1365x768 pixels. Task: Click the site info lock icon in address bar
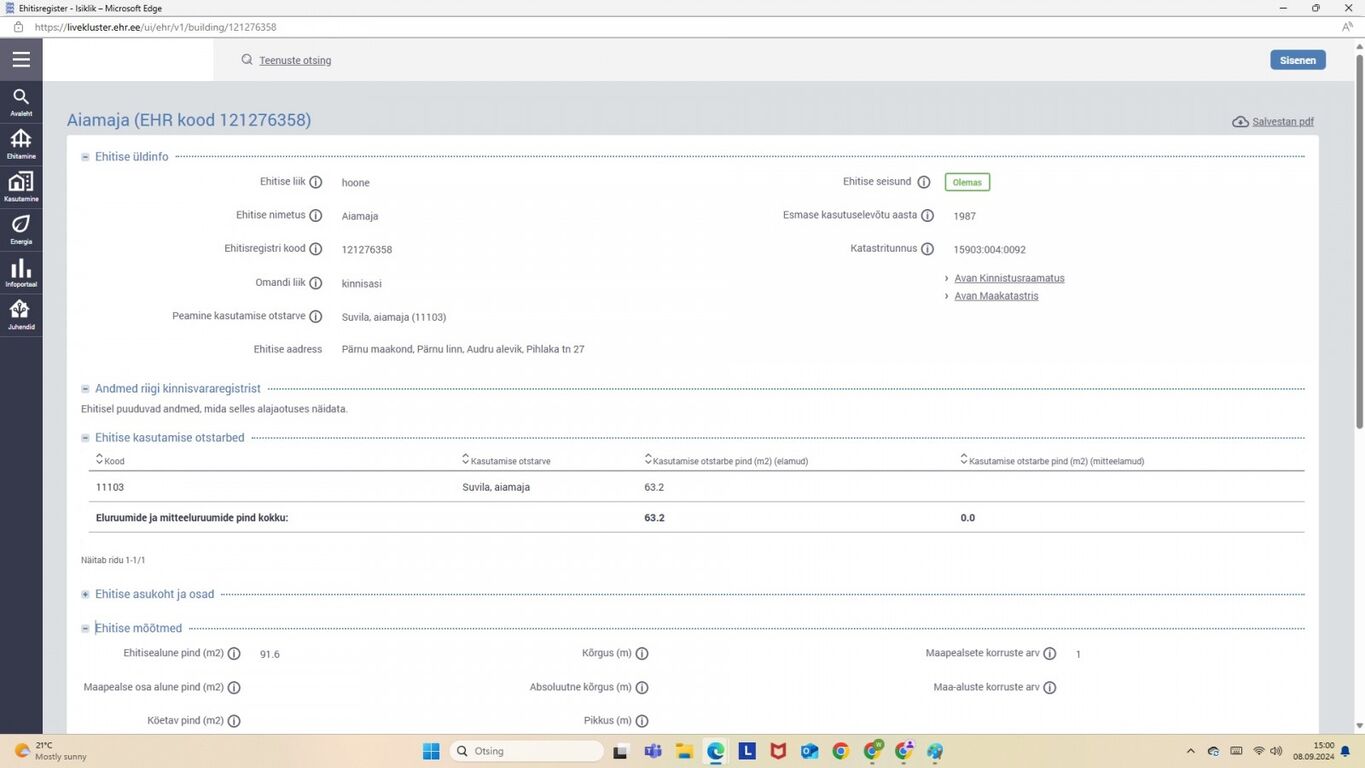point(18,27)
